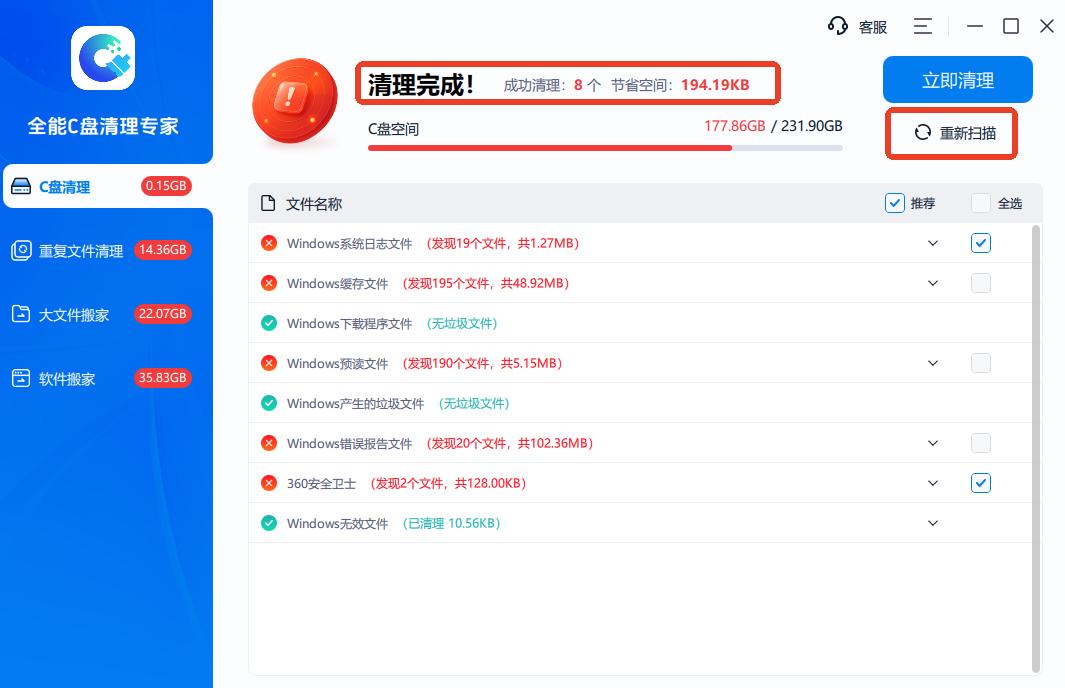Image resolution: width=1065 pixels, height=688 pixels.
Task: Open the hamburger menu icon
Action: (922, 26)
